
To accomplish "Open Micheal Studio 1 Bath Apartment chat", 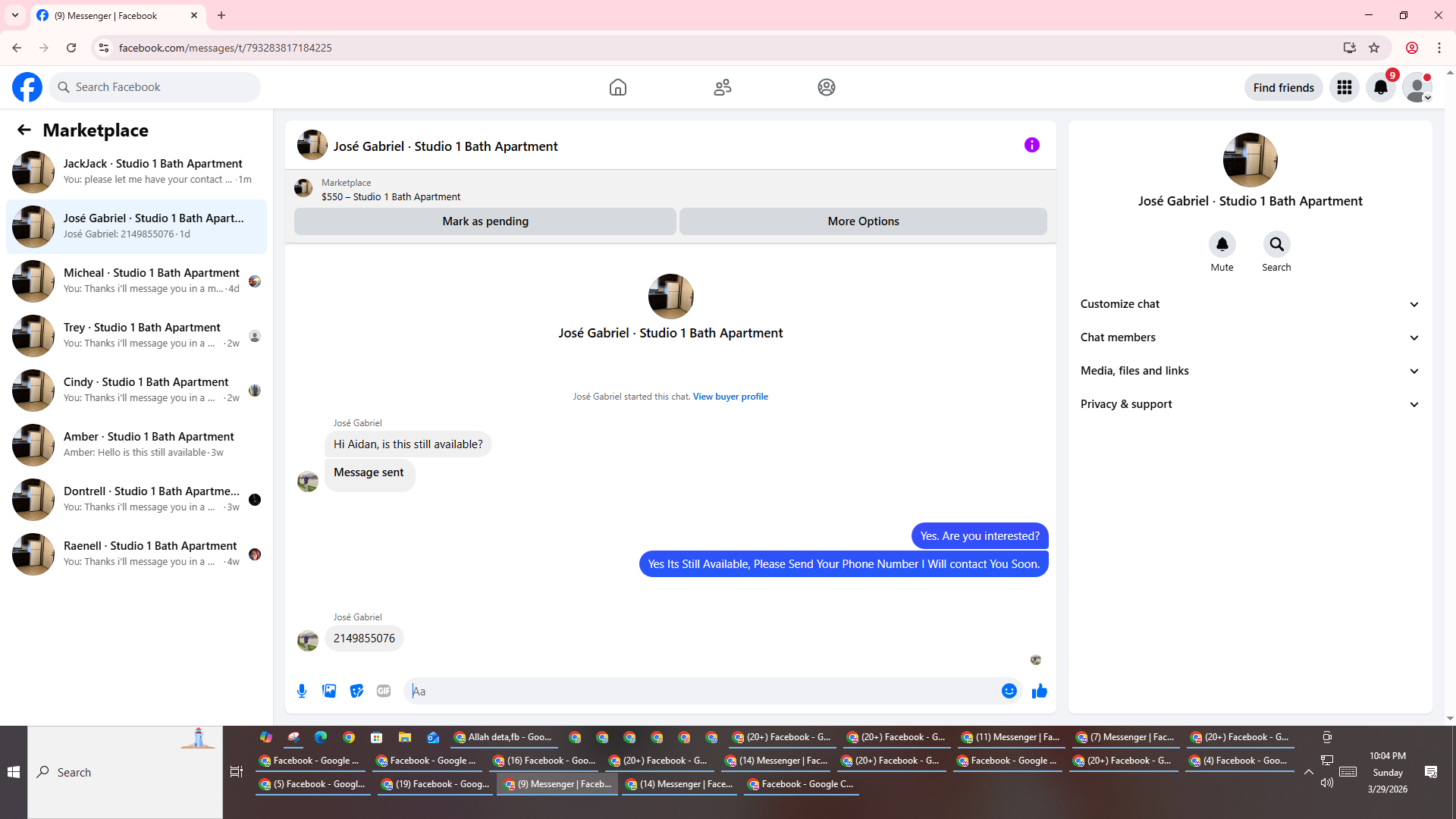I will point(136,281).
